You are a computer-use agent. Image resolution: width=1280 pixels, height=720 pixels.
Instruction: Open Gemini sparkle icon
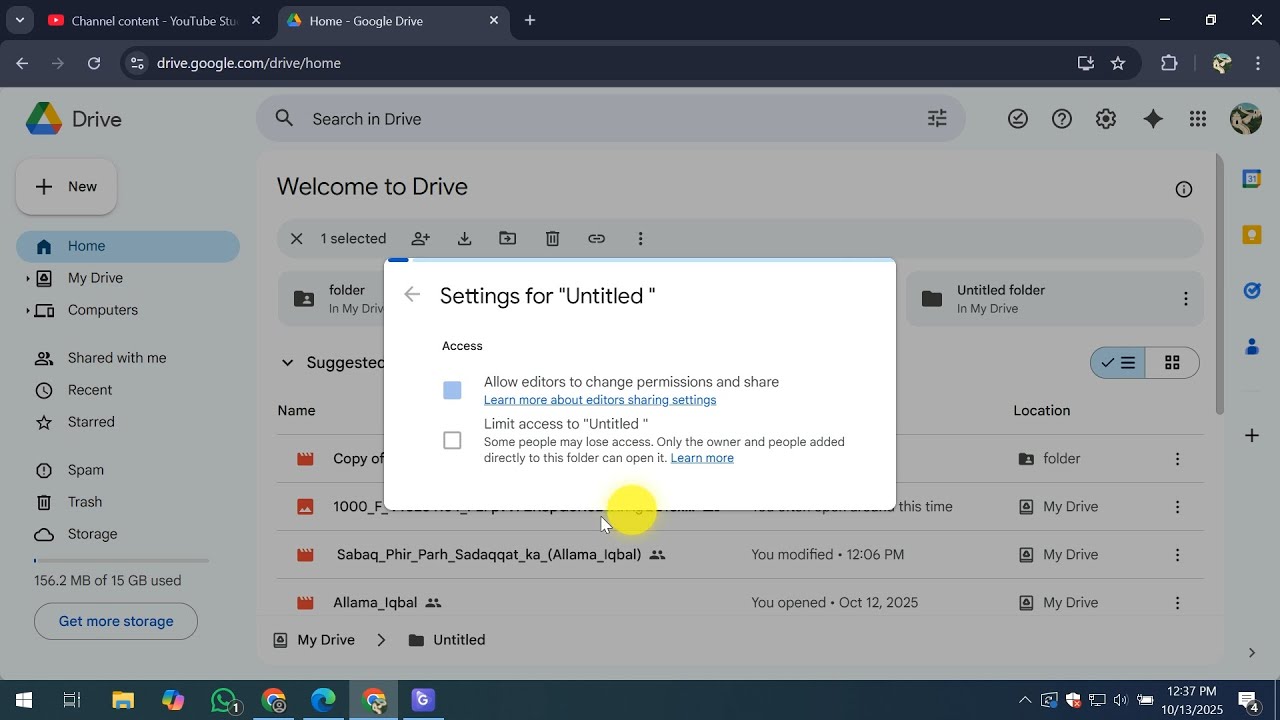click(1153, 119)
